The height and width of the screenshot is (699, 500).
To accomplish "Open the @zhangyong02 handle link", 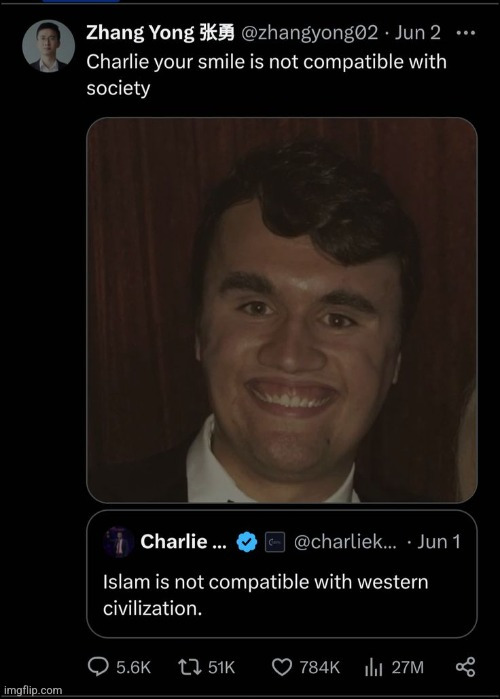I will click(309, 33).
